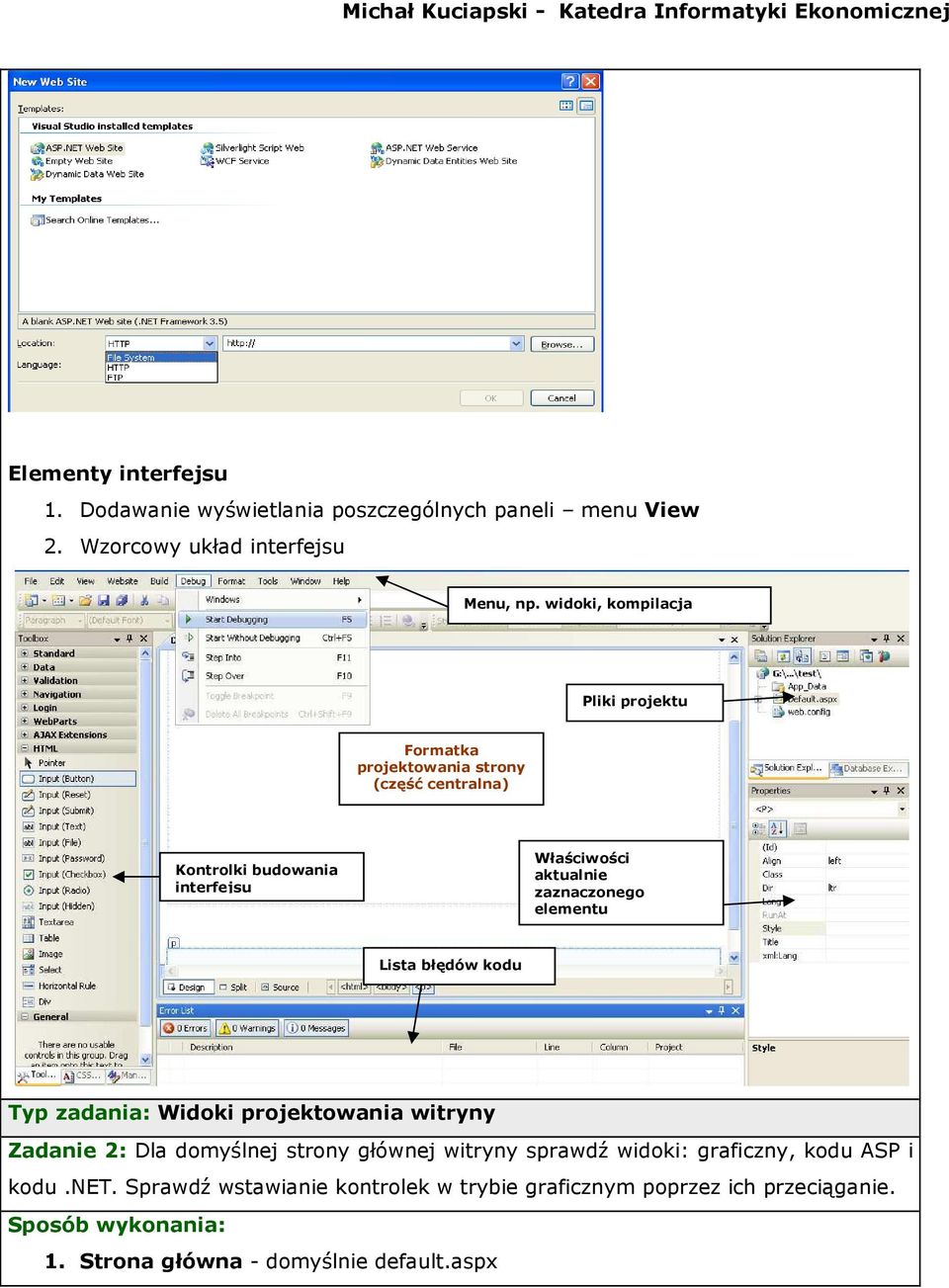Toggle the 0 Errors filter button
Screen dimensions: 949x1288
[x=186, y=1028]
